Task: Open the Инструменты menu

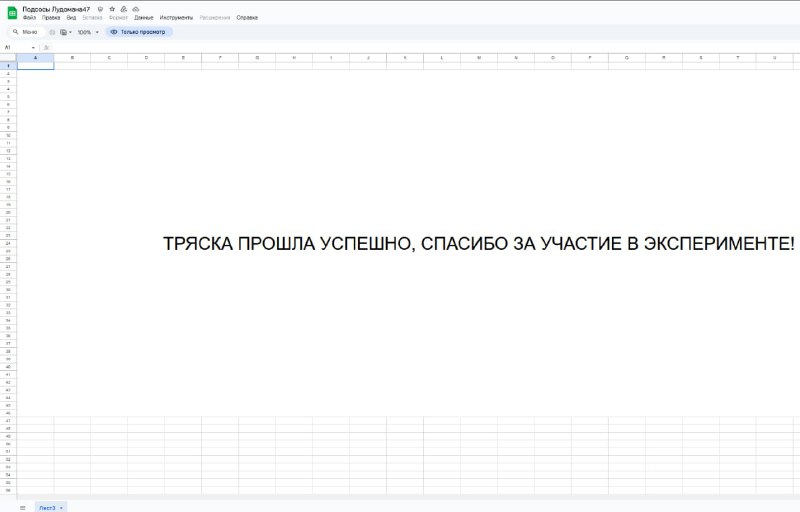Action: (x=176, y=18)
